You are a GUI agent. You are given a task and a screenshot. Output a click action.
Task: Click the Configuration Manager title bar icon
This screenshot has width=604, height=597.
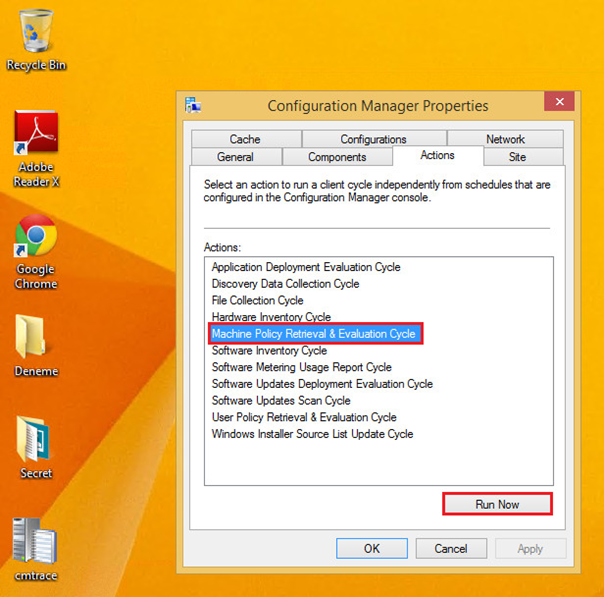pyautogui.click(x=193, y=105)
